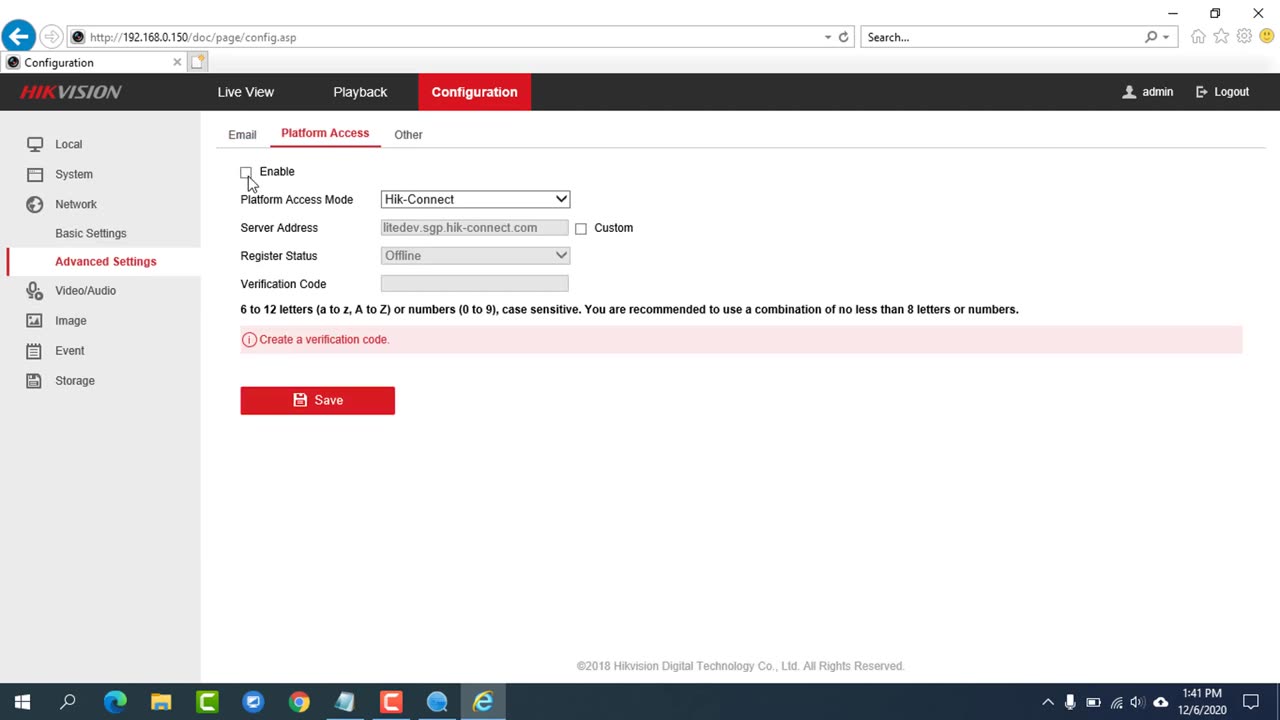Click the Hikvision logo
This screenshot has width=1280, height=720.
click(x=71, y=92)
